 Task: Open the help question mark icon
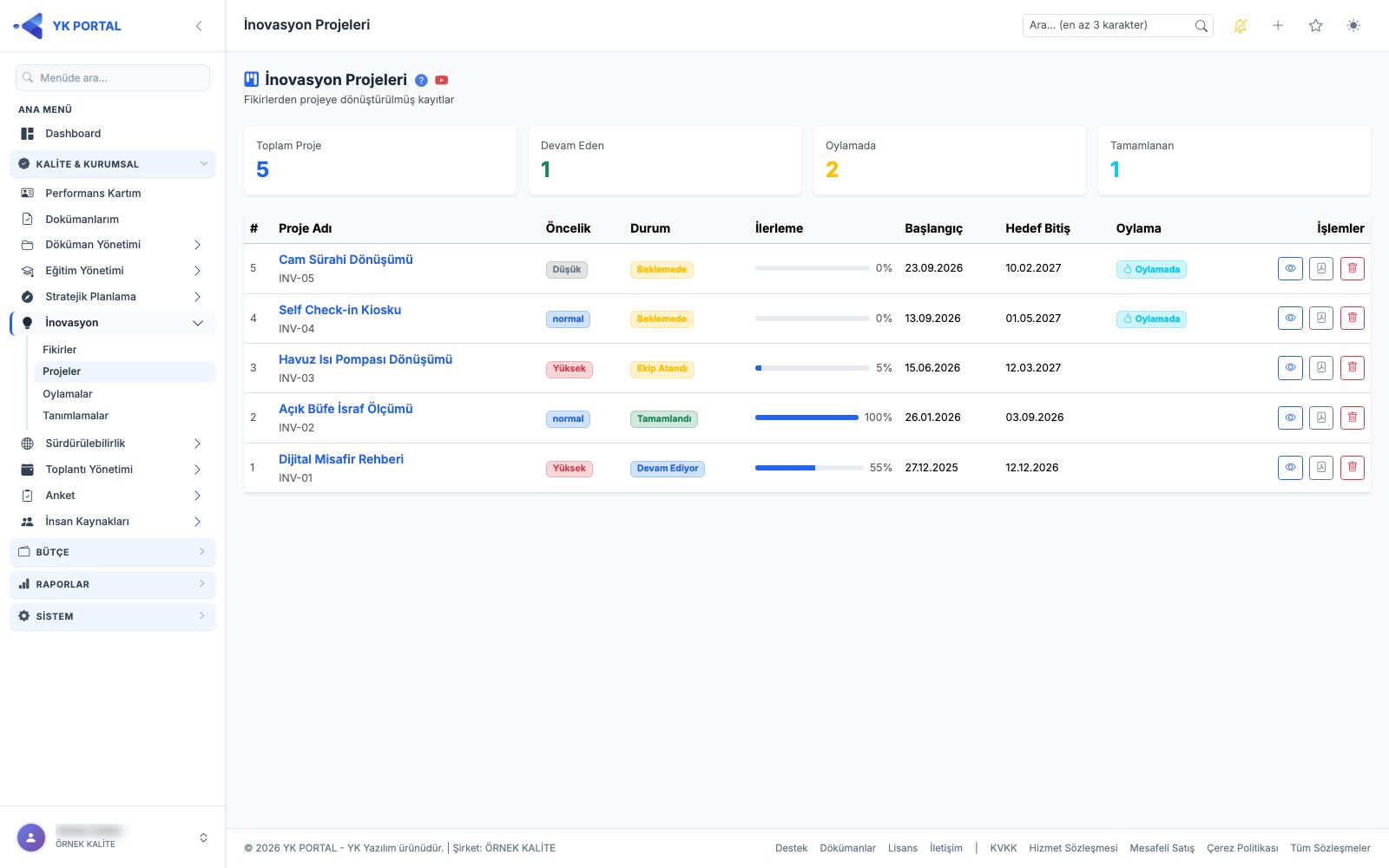point(421,80)
